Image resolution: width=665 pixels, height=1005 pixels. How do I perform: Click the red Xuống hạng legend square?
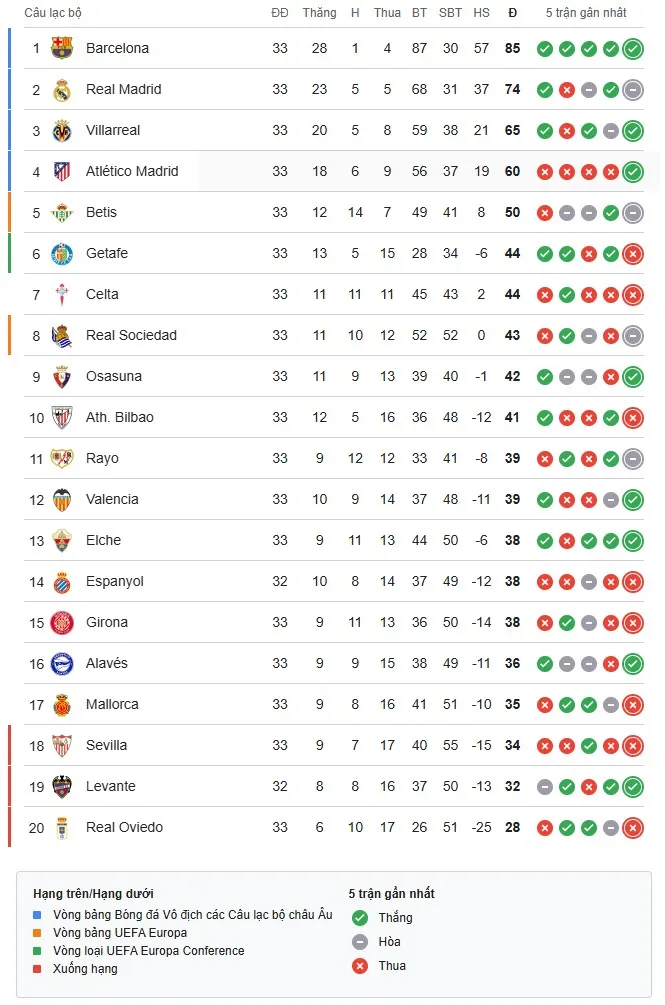pyautogui.click(x=36, y=968)
